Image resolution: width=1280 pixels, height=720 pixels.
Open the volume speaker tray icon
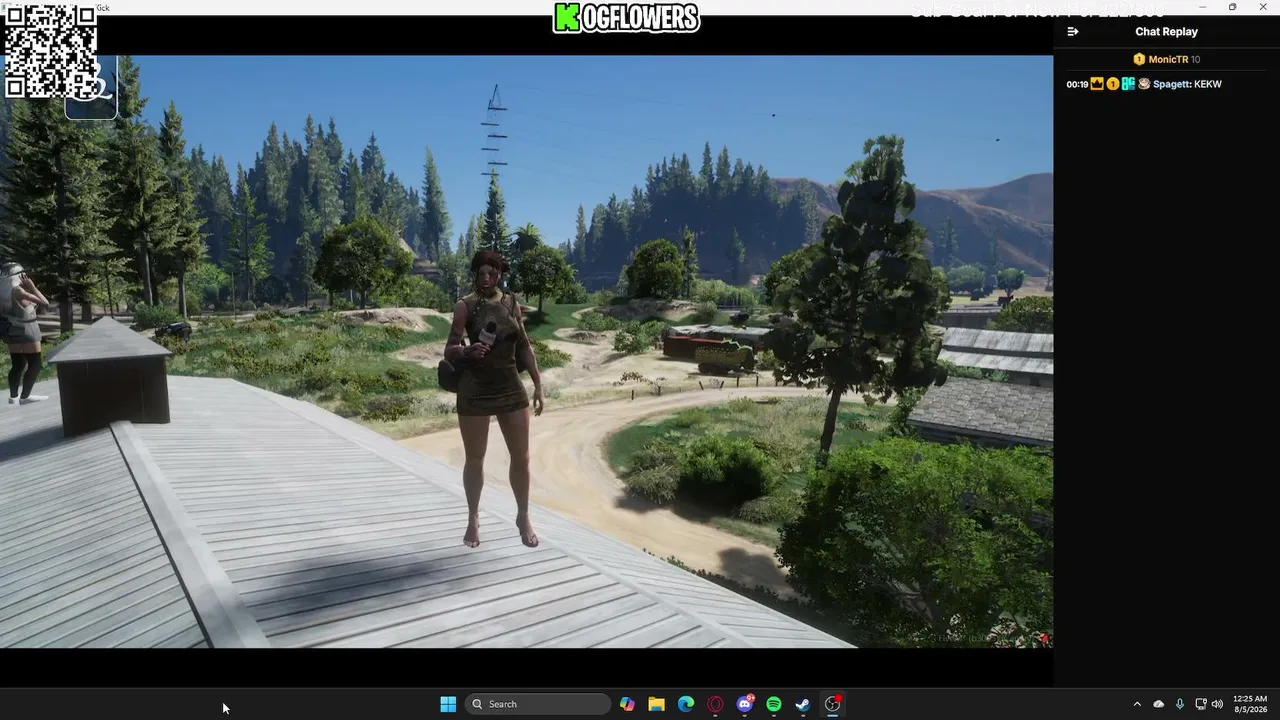coord(1217,704)
